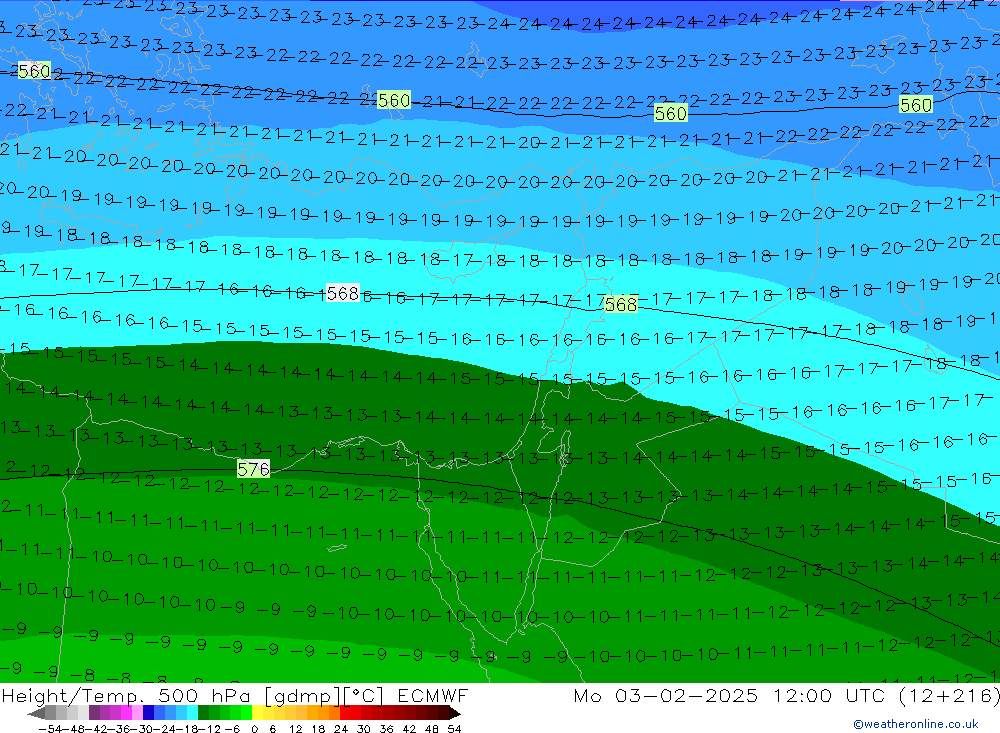Click the date '03-02-2025'

coord(686,695)
